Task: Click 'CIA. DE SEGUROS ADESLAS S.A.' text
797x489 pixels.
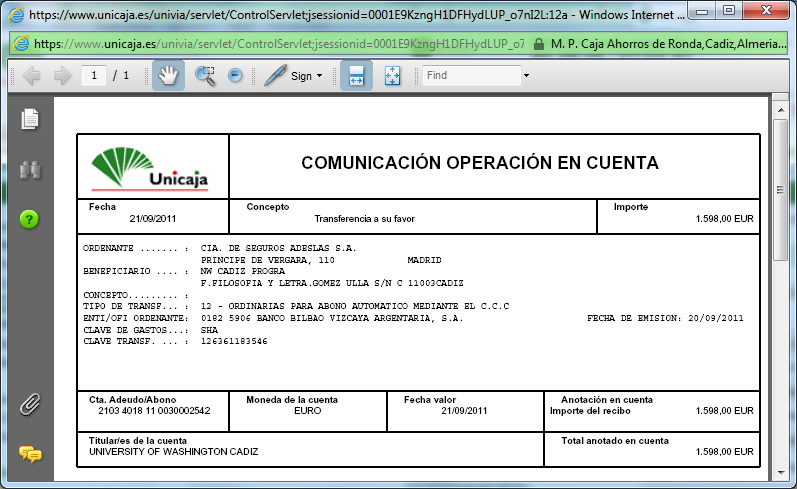Action: [x=279, y=248]
